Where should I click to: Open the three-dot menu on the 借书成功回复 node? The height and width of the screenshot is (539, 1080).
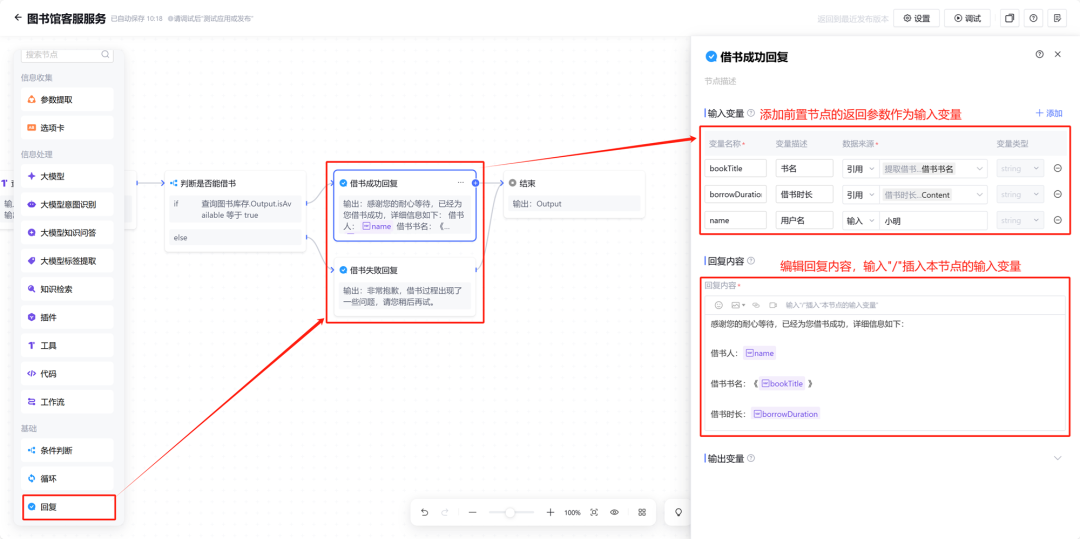pos(461,182)
